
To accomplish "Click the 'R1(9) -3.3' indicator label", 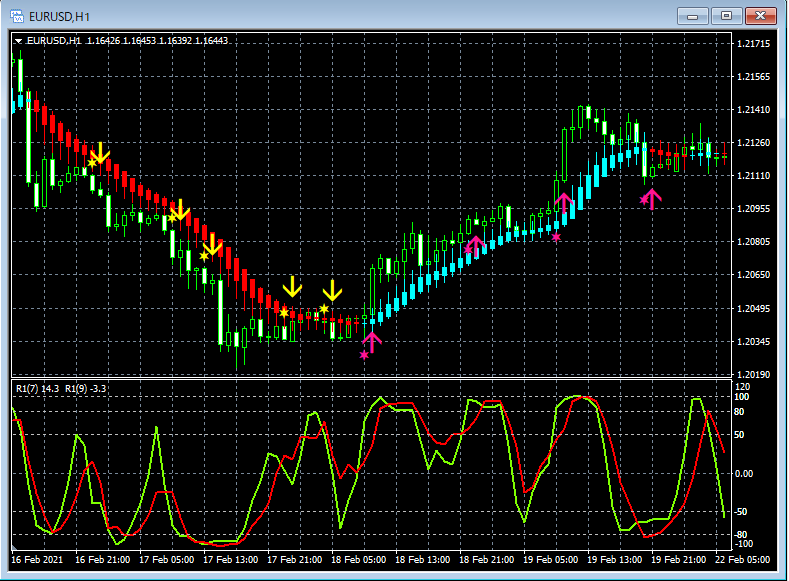I will click(86, 388).
